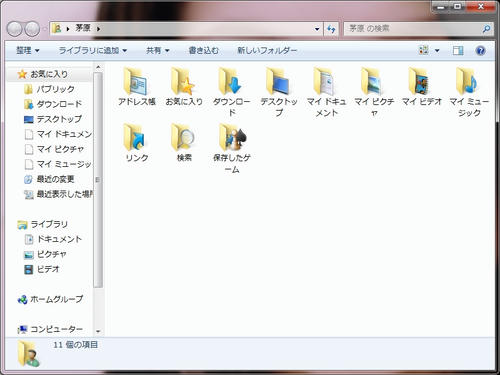Click the help question mark icon

(x=480, y=51)
